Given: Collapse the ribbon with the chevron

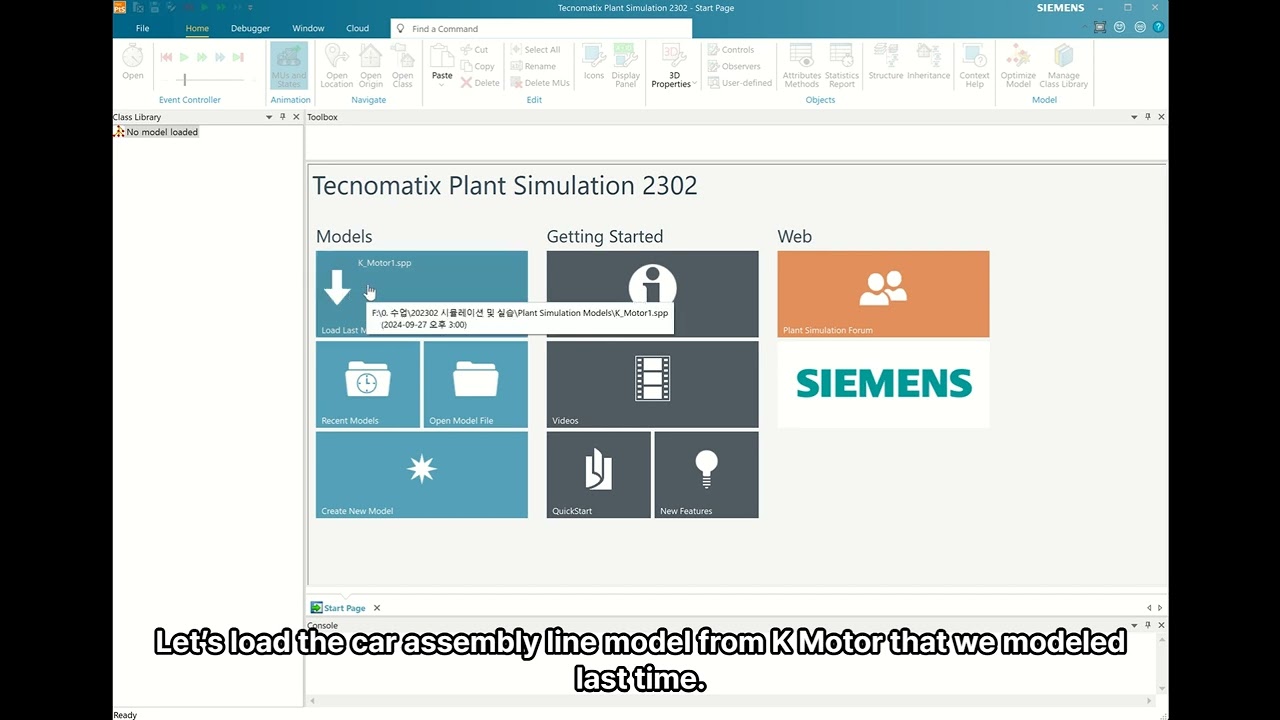Looking at the screenshot, I should [1085, 27].
